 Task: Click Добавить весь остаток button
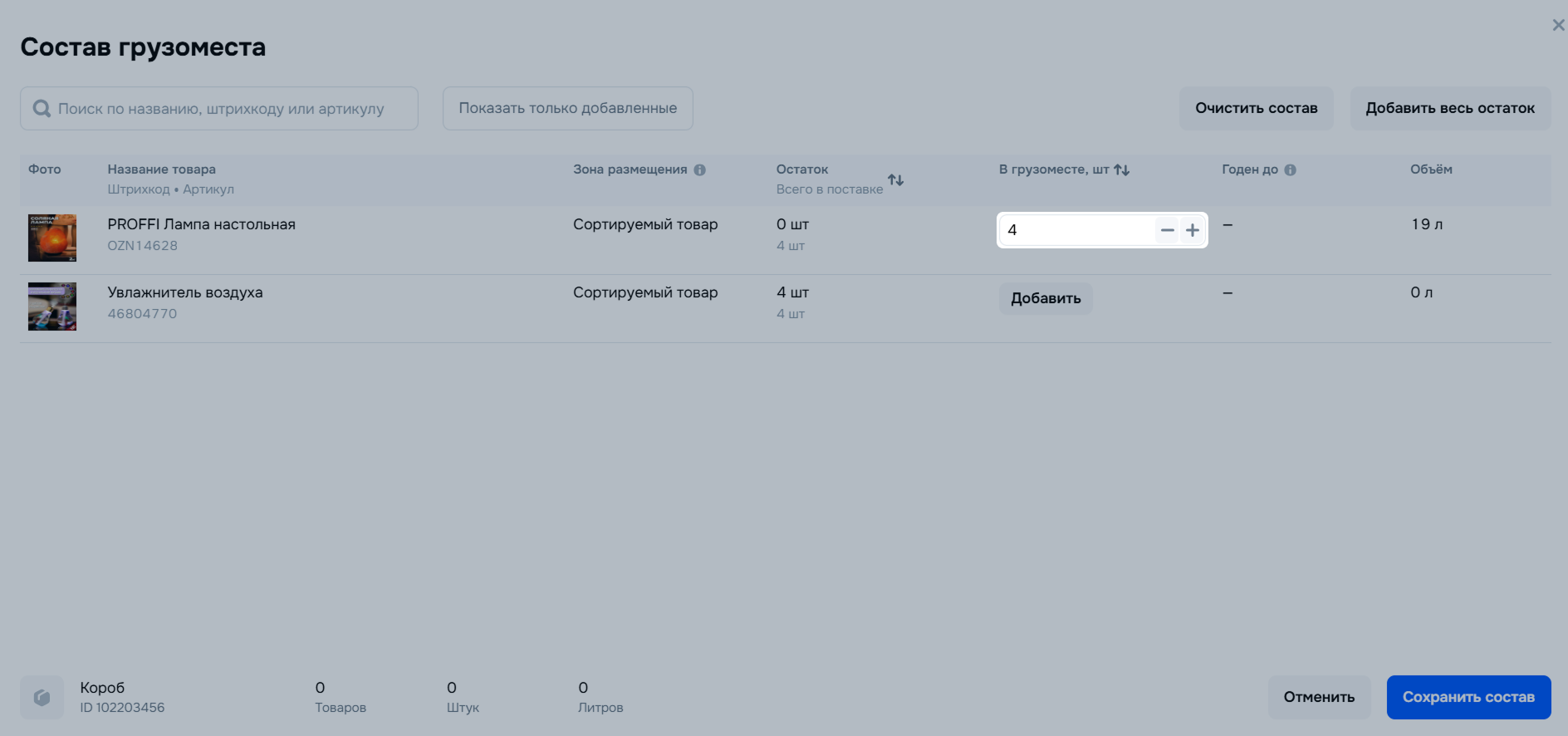pos(1450,109)
